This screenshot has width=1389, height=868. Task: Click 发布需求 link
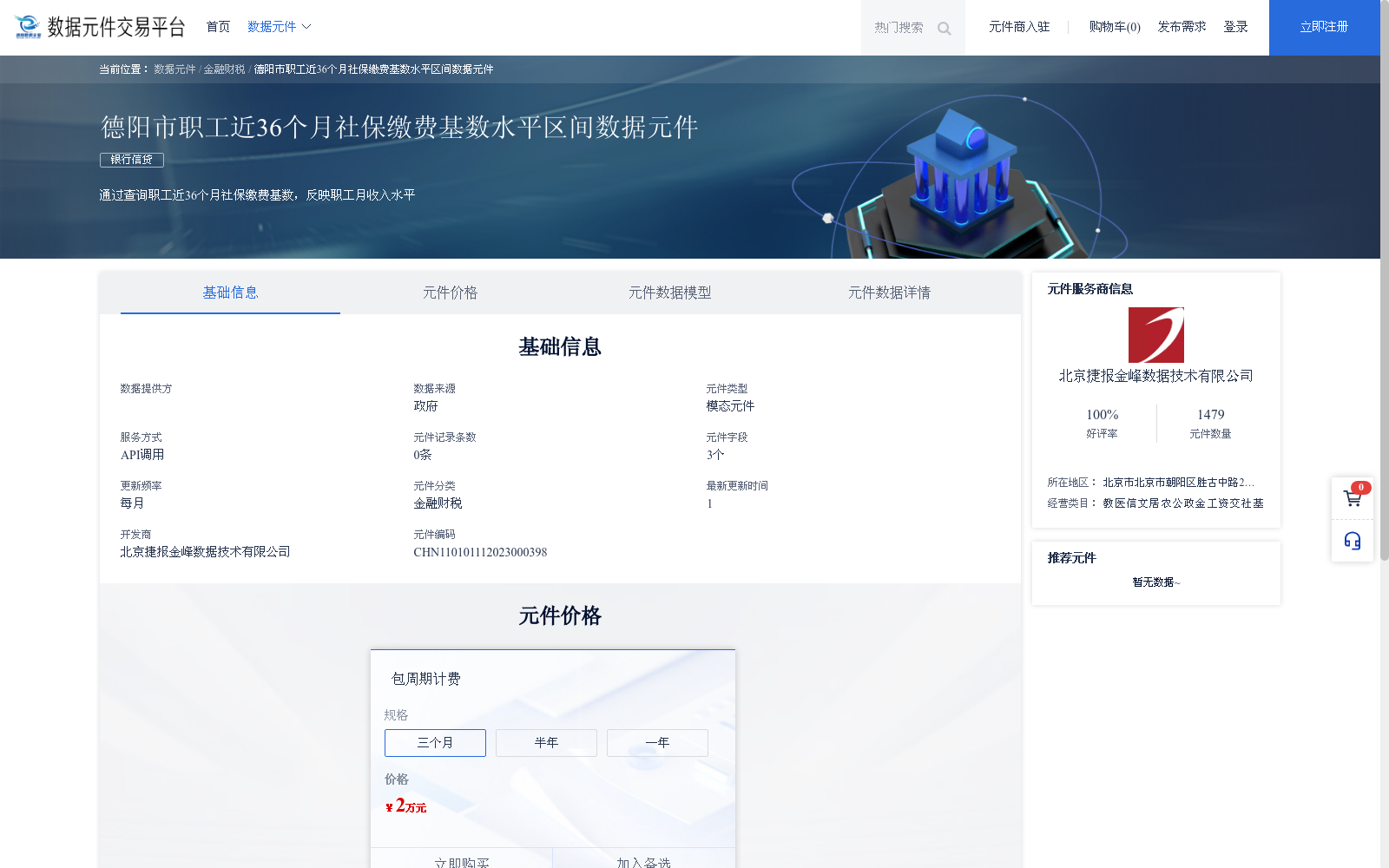pyautogui.click(x=1182, y=27)
